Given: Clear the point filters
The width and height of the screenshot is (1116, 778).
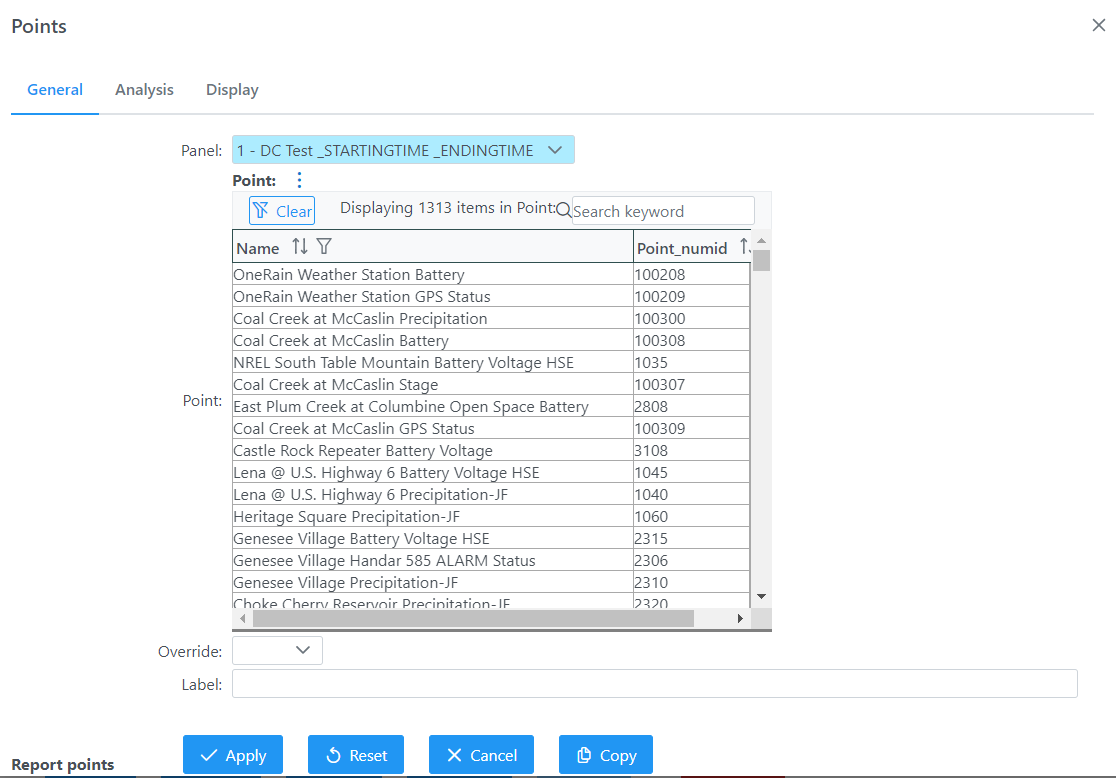Looking at the screenshot, I should [282, 211].
